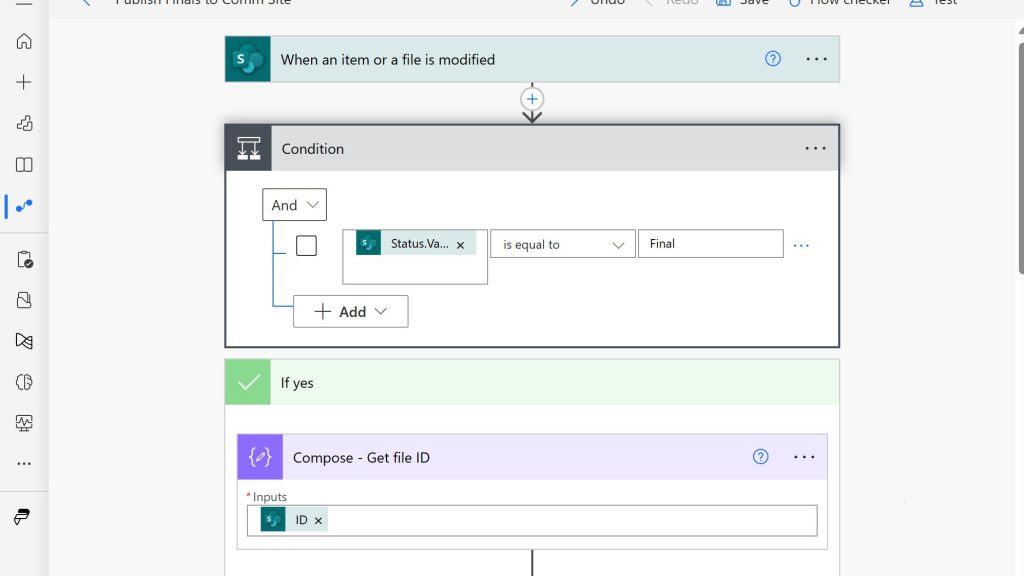Open the Learn book icon in sidebar
This screenshot has width=1024, height=576.
(x=24, y=165)
